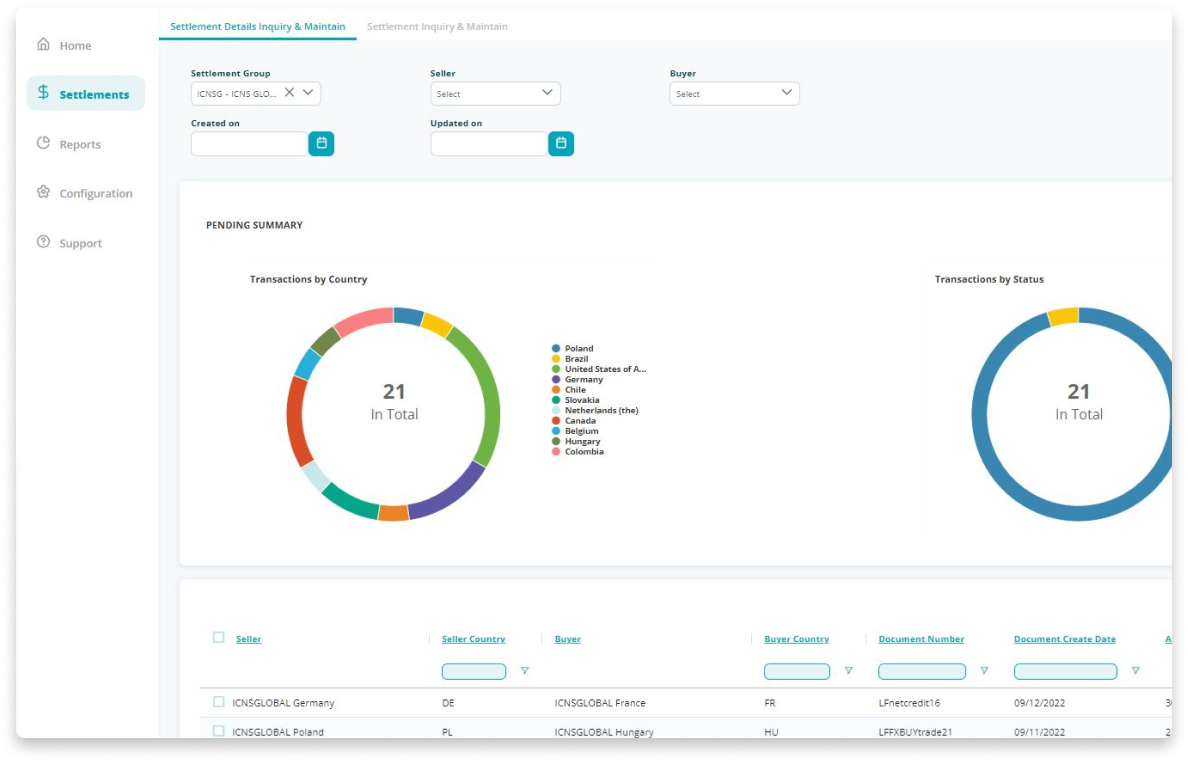This screenshot has height=762, width=1188.
Task: Open Support from the sidebar
Action: pos(80,243)
